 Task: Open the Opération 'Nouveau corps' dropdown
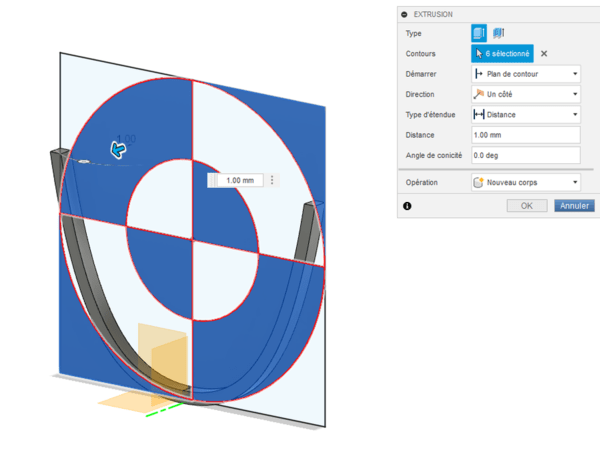(525, 183)
